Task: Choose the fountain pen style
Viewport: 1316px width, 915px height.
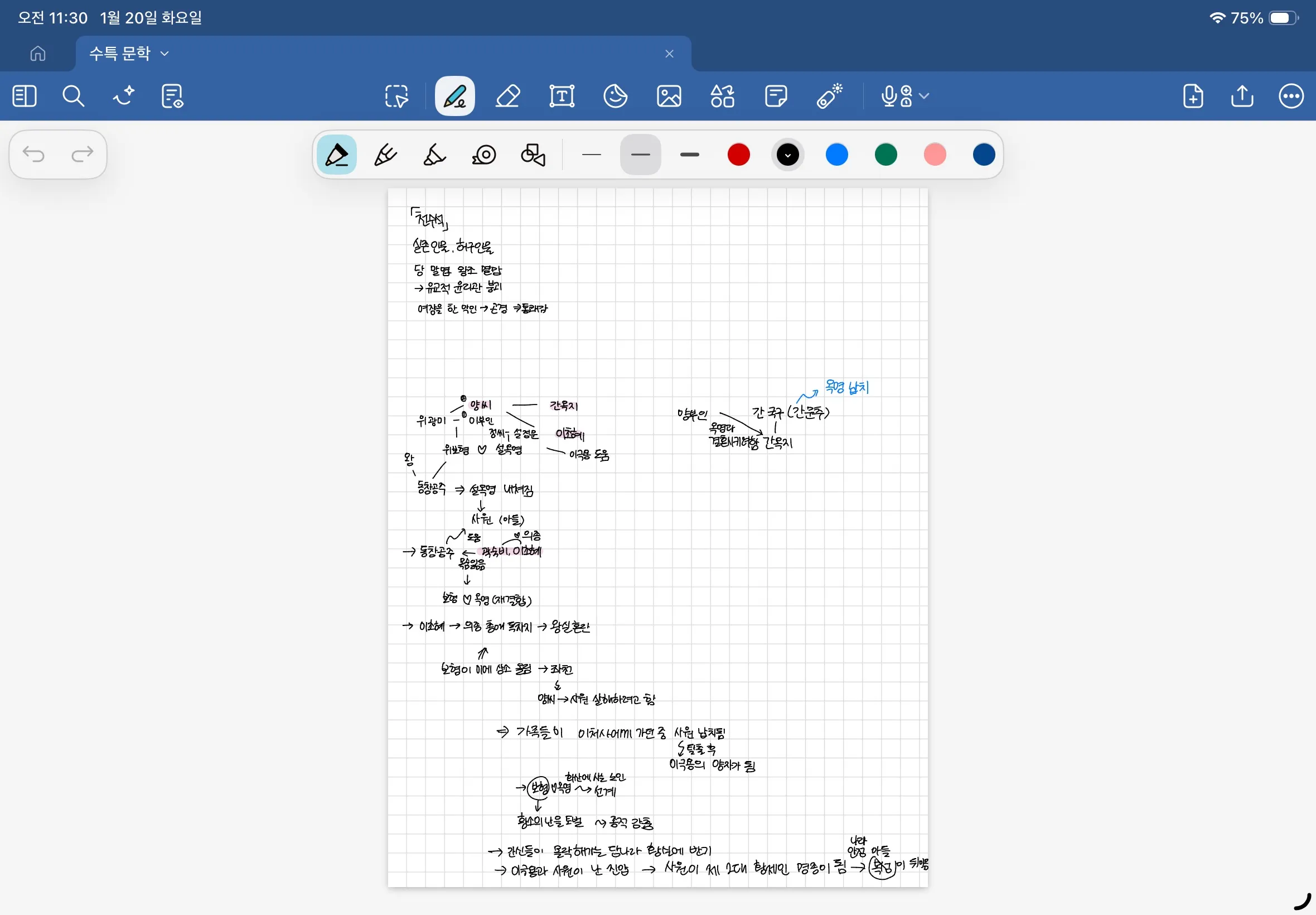Action: (336, 155)
